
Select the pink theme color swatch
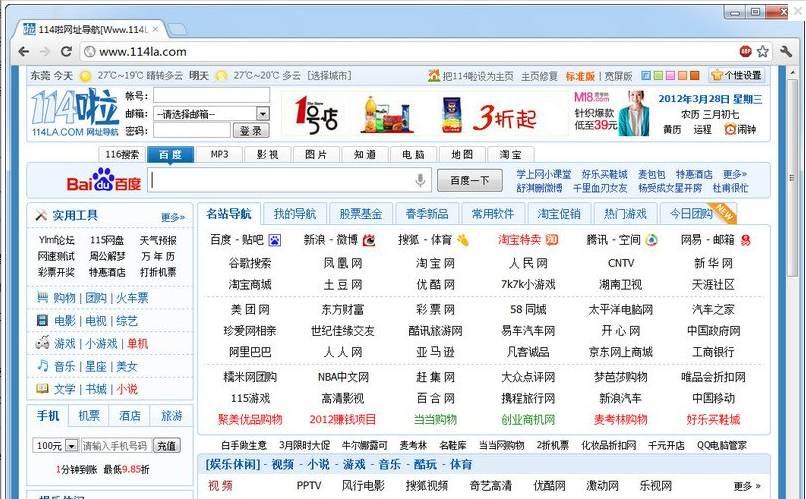(x=670, y=76)
